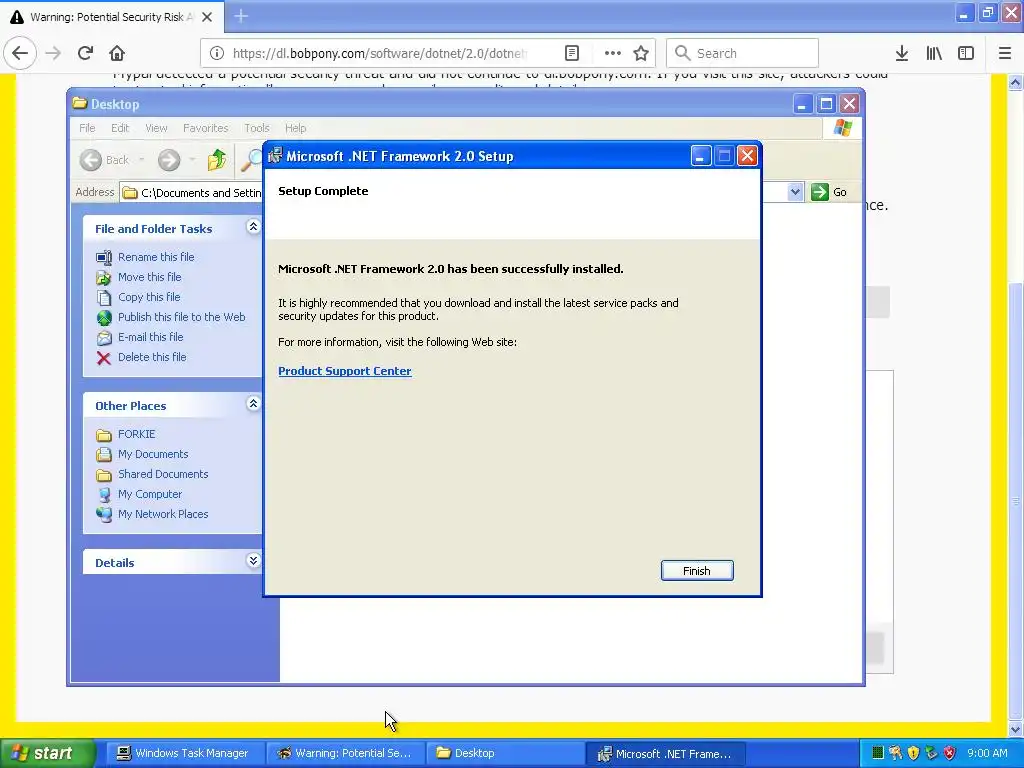Viewport: 1024px width, 768px height.
Task: Open page actions three-dots menu
Action: (x=612, y=53)
